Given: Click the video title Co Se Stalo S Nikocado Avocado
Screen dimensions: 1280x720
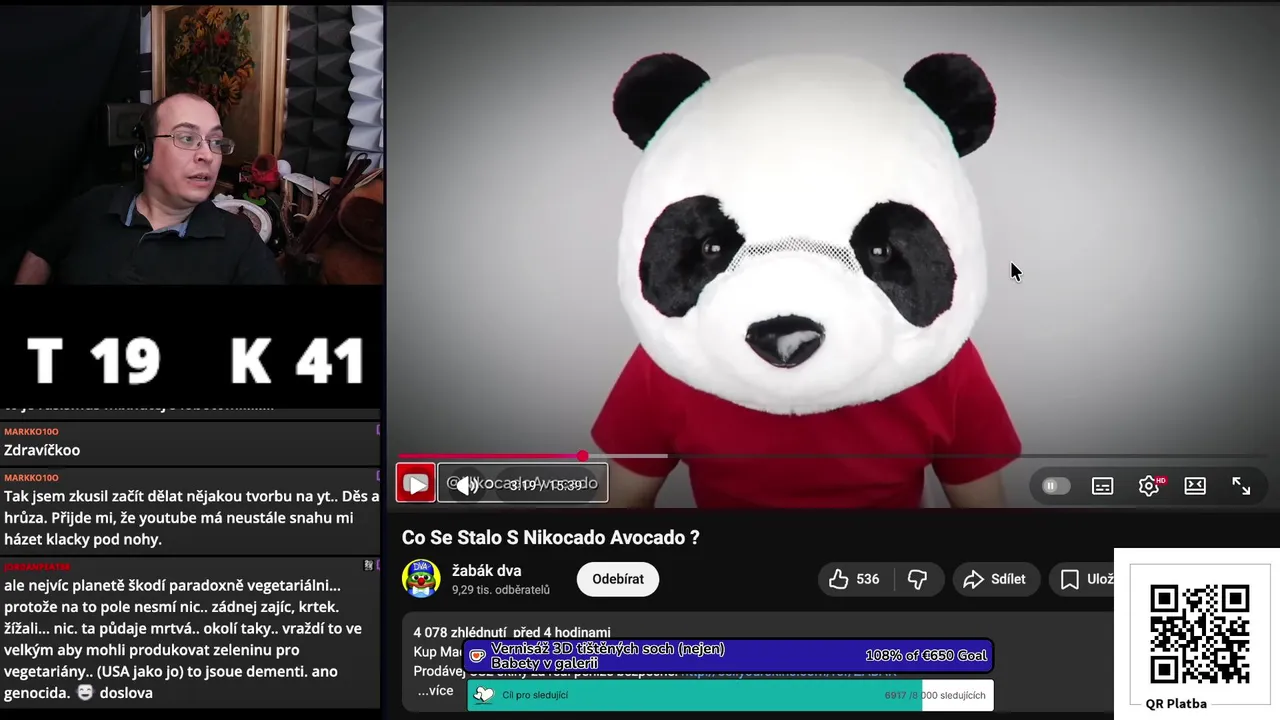Looking at the screenshot, I should tap(551, 537).
